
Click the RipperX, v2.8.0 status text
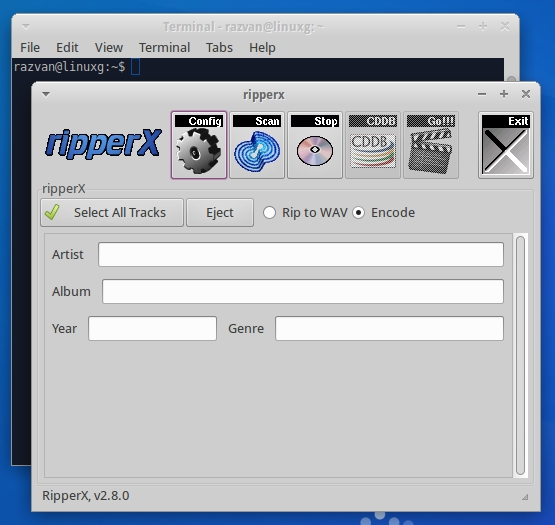pos(86,496)
